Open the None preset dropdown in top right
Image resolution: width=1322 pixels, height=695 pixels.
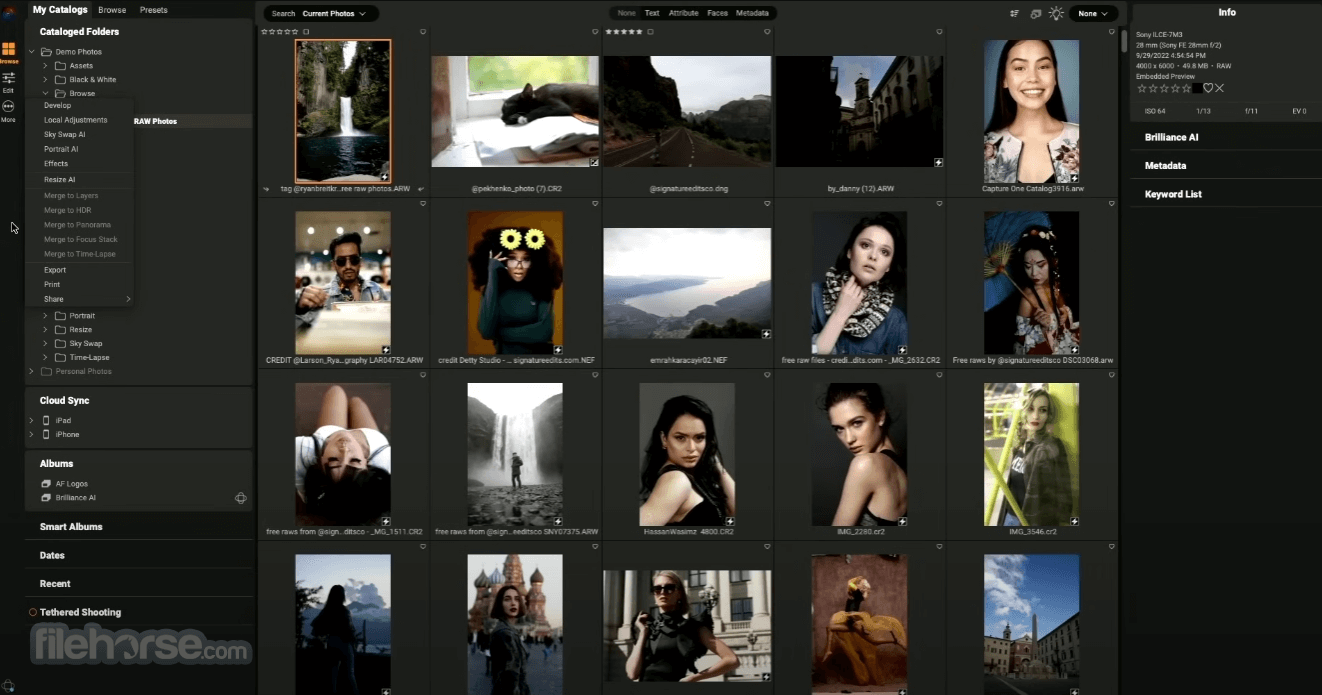coord(1093,14)
